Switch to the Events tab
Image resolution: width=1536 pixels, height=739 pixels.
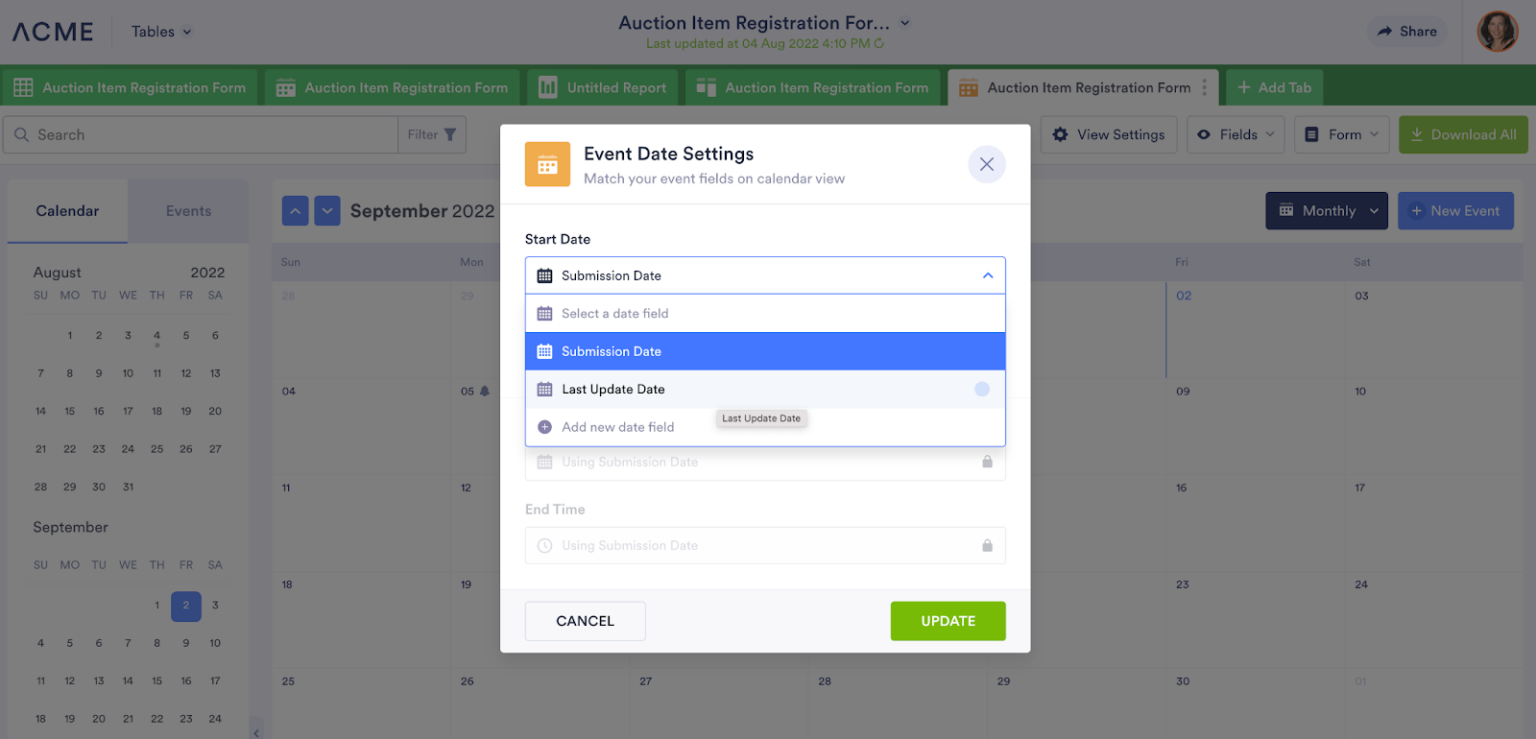188,211
